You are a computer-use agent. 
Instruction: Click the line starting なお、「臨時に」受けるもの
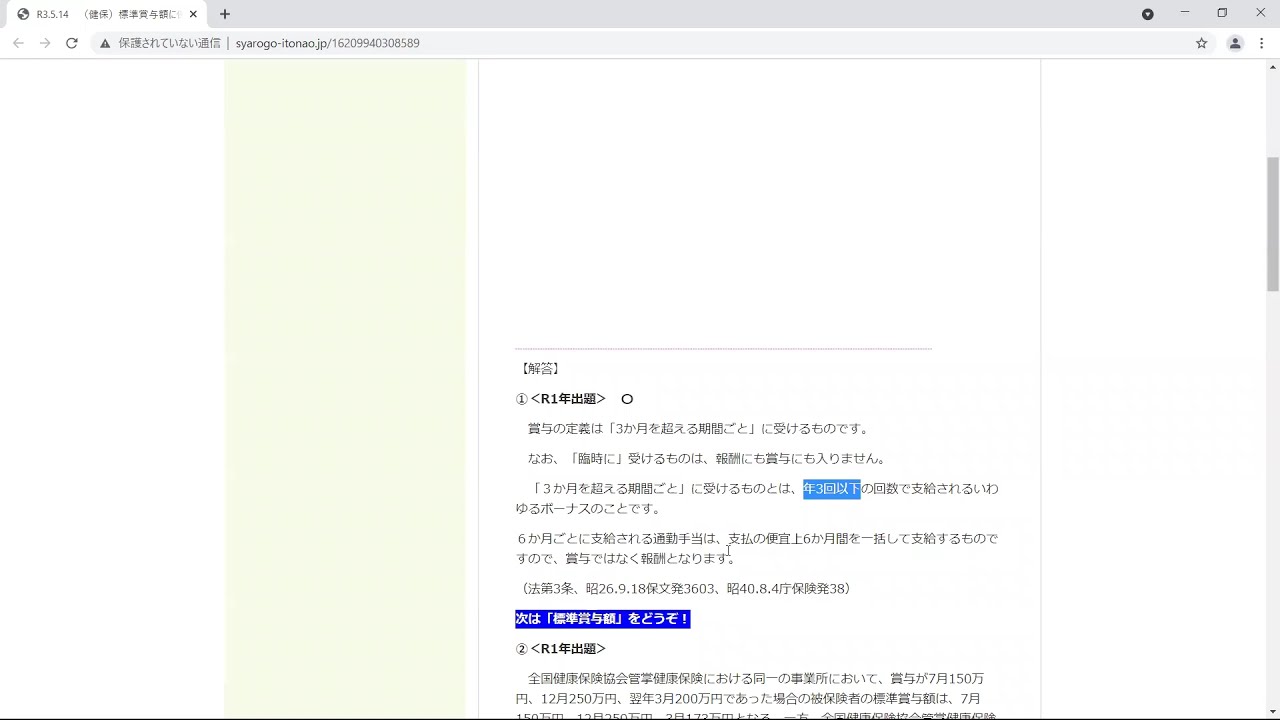708,459
